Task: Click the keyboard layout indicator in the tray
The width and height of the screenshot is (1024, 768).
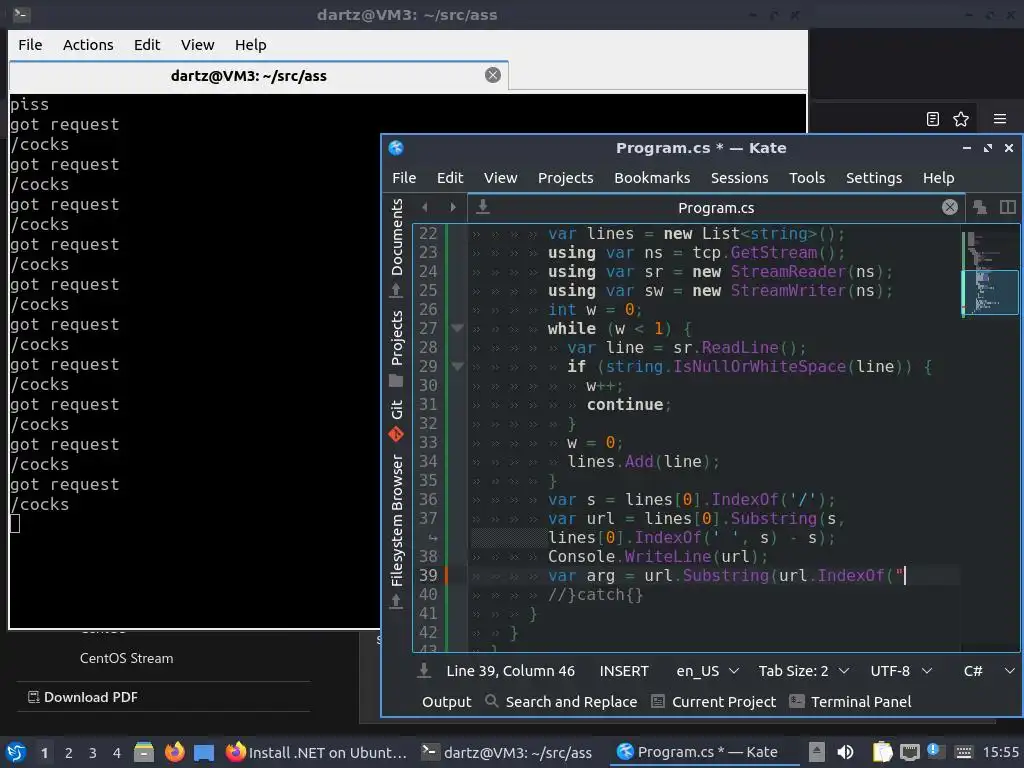Action: pyautogui.click(x=963, y=752)
